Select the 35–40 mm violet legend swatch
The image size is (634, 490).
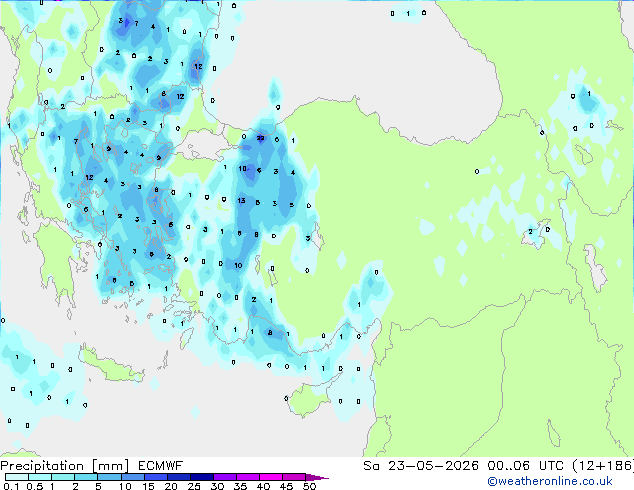point(248,477)
